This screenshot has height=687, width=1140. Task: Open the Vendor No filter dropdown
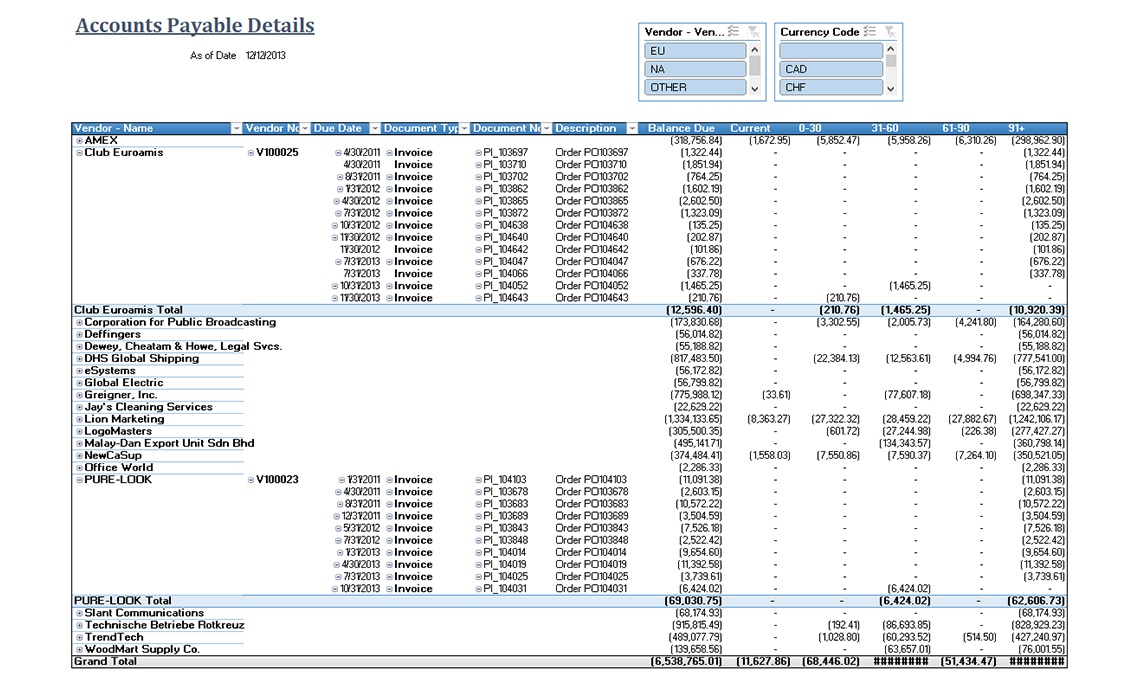(305, 129)
